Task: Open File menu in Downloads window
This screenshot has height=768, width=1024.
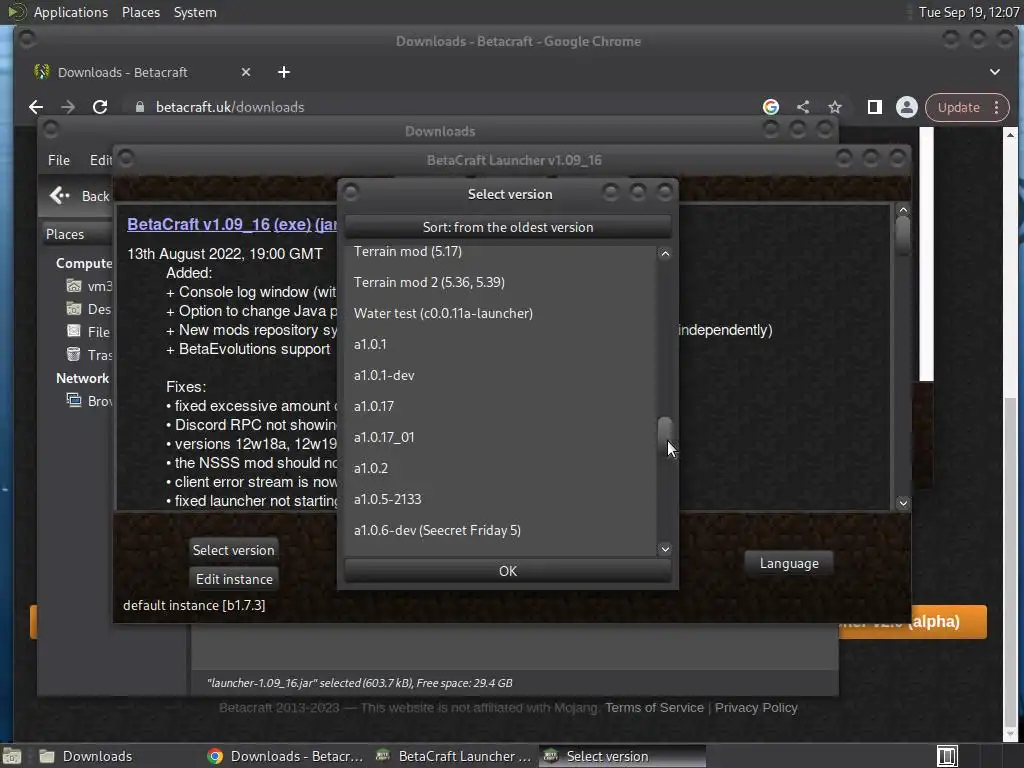Action: (x=59, y=160)
